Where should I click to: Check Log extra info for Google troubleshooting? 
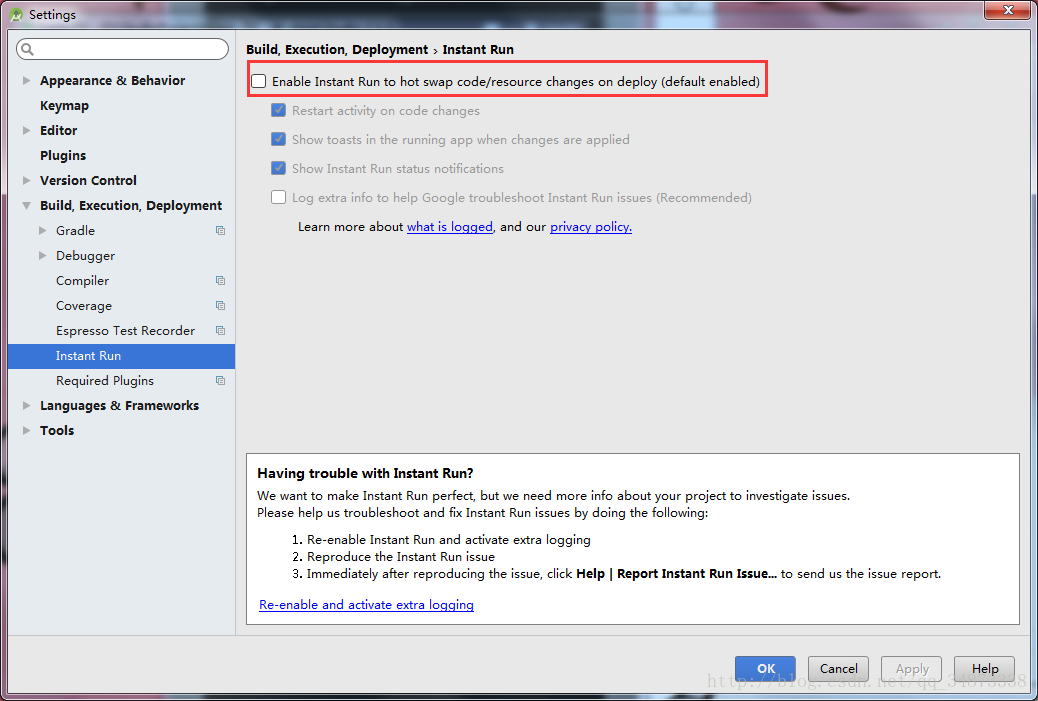(279, 197)
